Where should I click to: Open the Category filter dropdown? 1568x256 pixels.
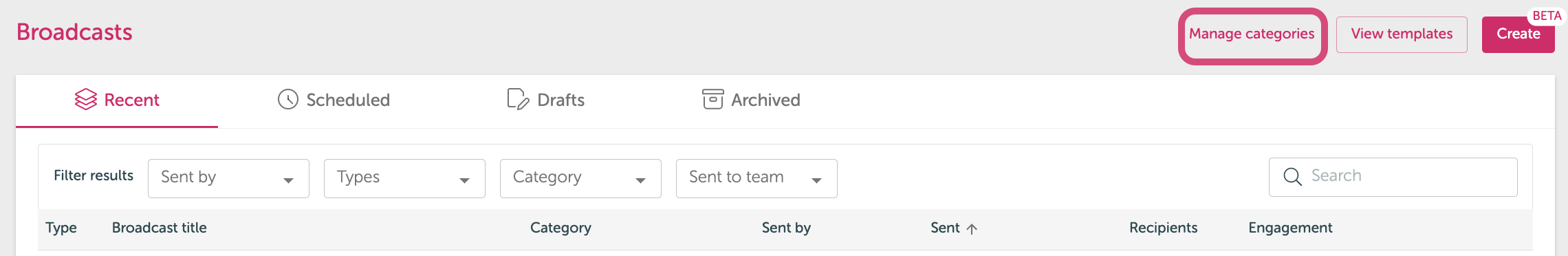point(580,178)
